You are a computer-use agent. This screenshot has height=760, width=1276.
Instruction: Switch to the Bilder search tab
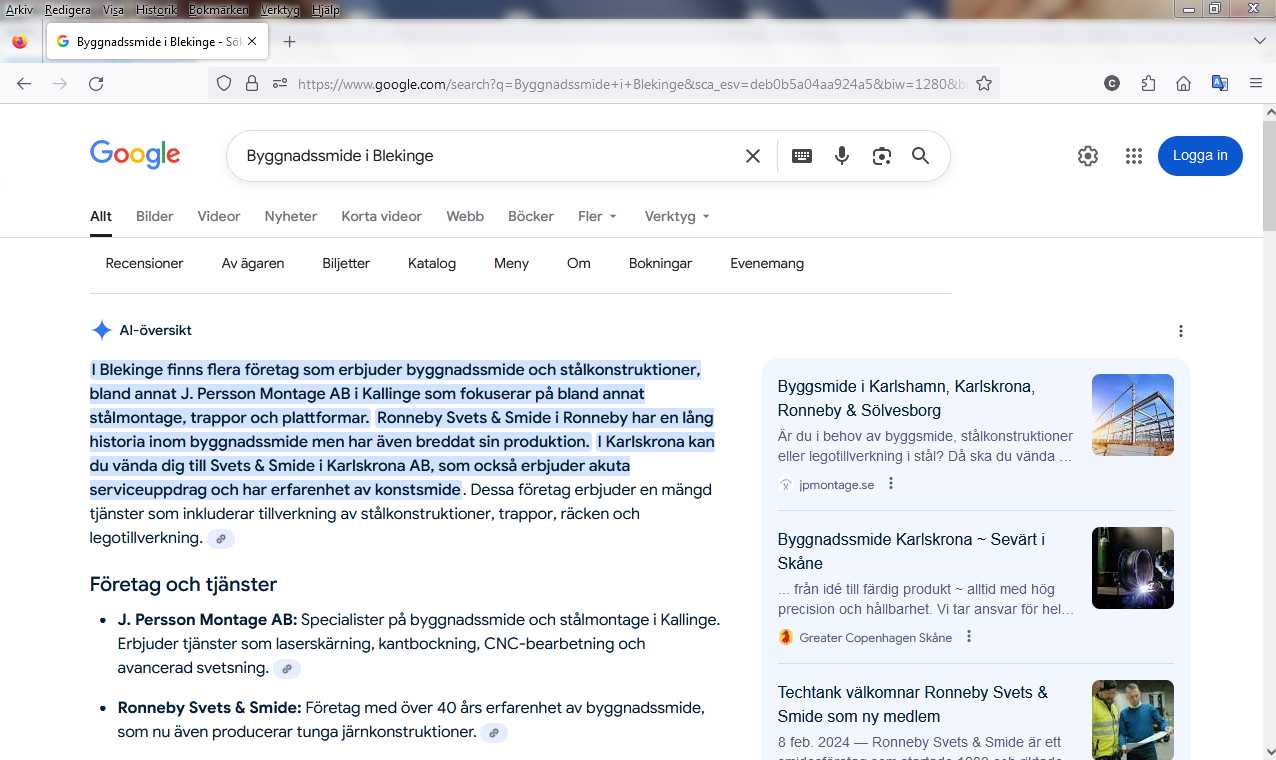[x=155, y=216]
